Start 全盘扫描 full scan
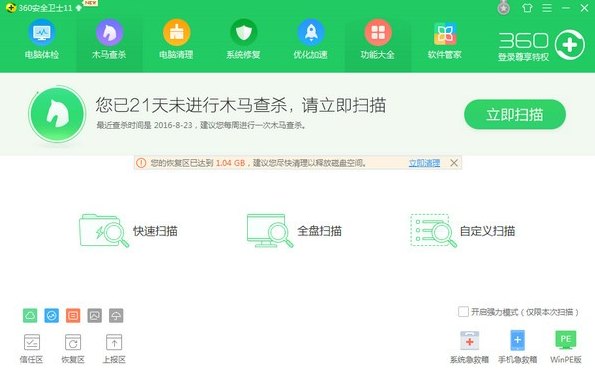The width and height of the screenshot is (595, 382). click(x=294, y=231)
